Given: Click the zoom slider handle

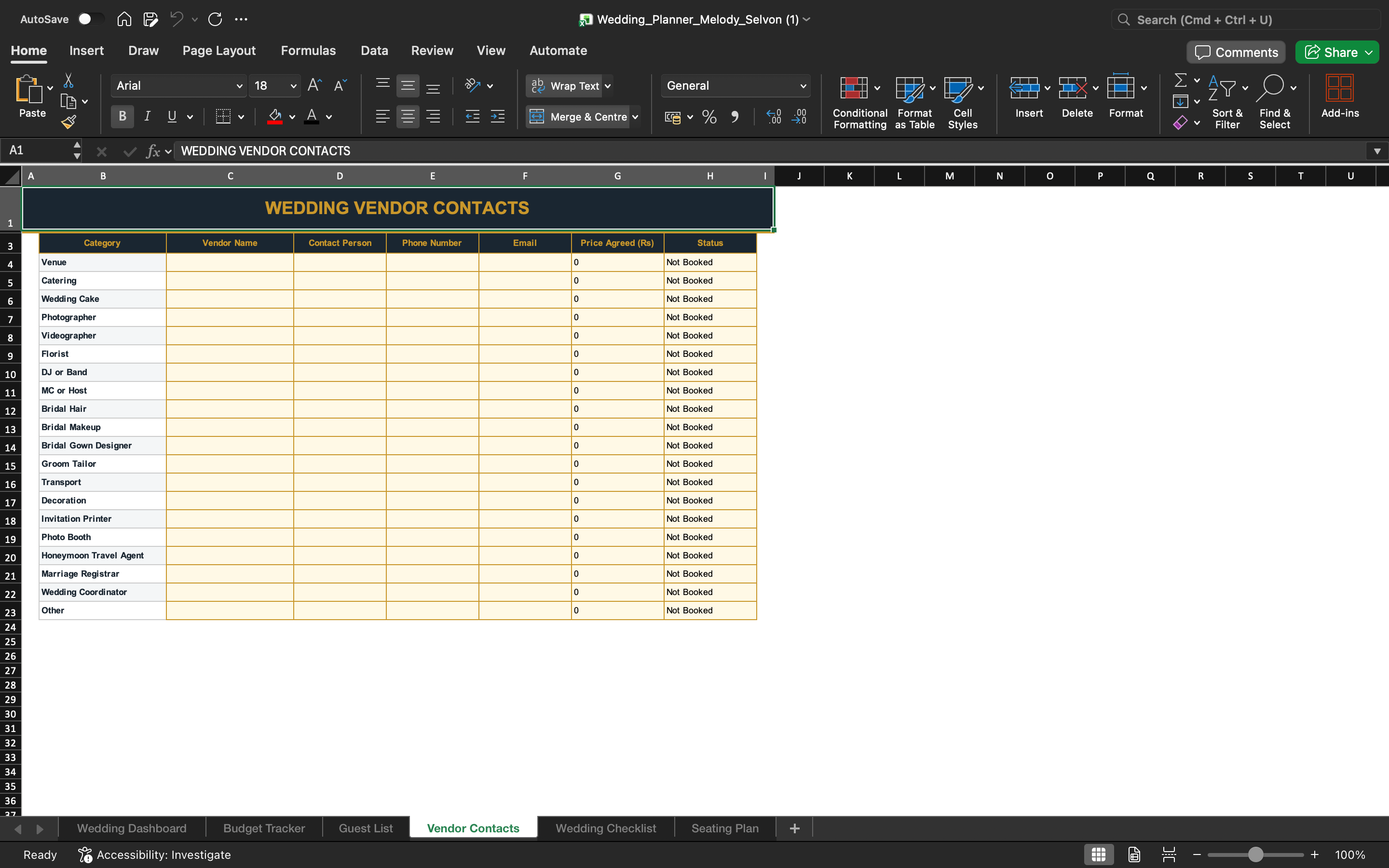Looking at the screenshot, I should click(1256, 855).
